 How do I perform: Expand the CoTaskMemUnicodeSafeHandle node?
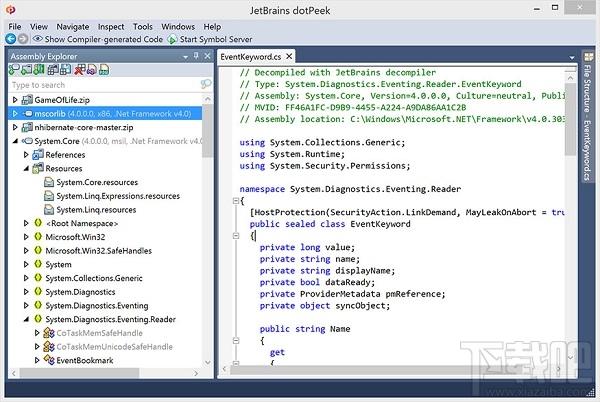(x=37, y=347)
